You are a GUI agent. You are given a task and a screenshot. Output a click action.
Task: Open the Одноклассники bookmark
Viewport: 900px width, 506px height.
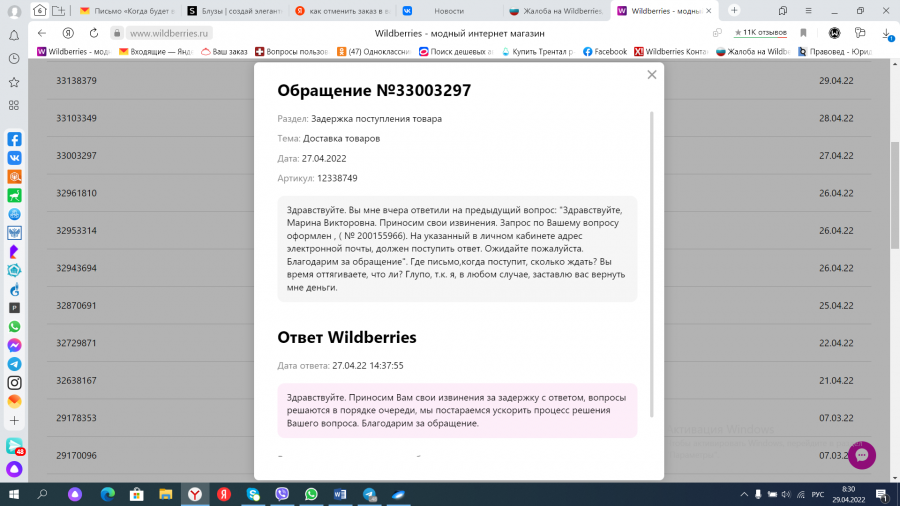pos(374,52)
